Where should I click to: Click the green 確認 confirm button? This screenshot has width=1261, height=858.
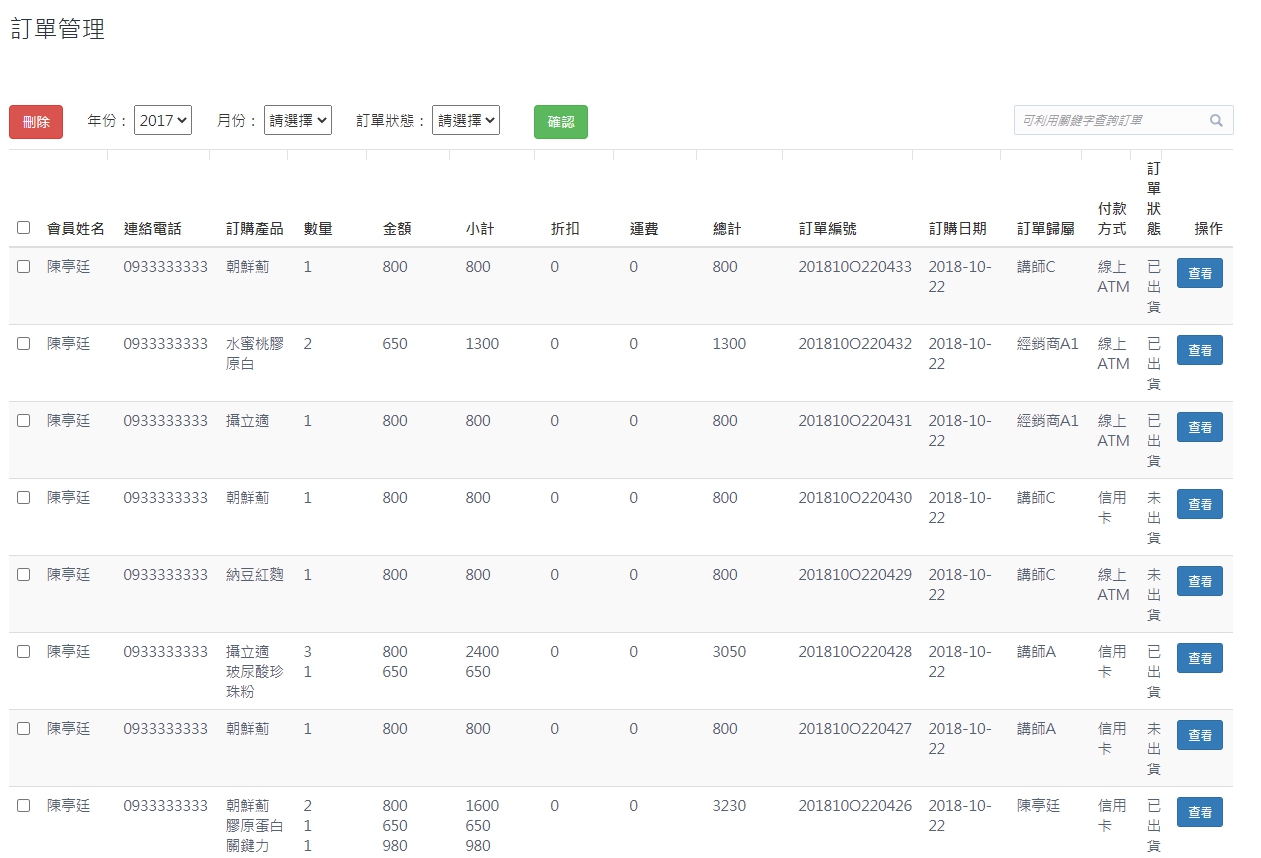pos(560,122)
